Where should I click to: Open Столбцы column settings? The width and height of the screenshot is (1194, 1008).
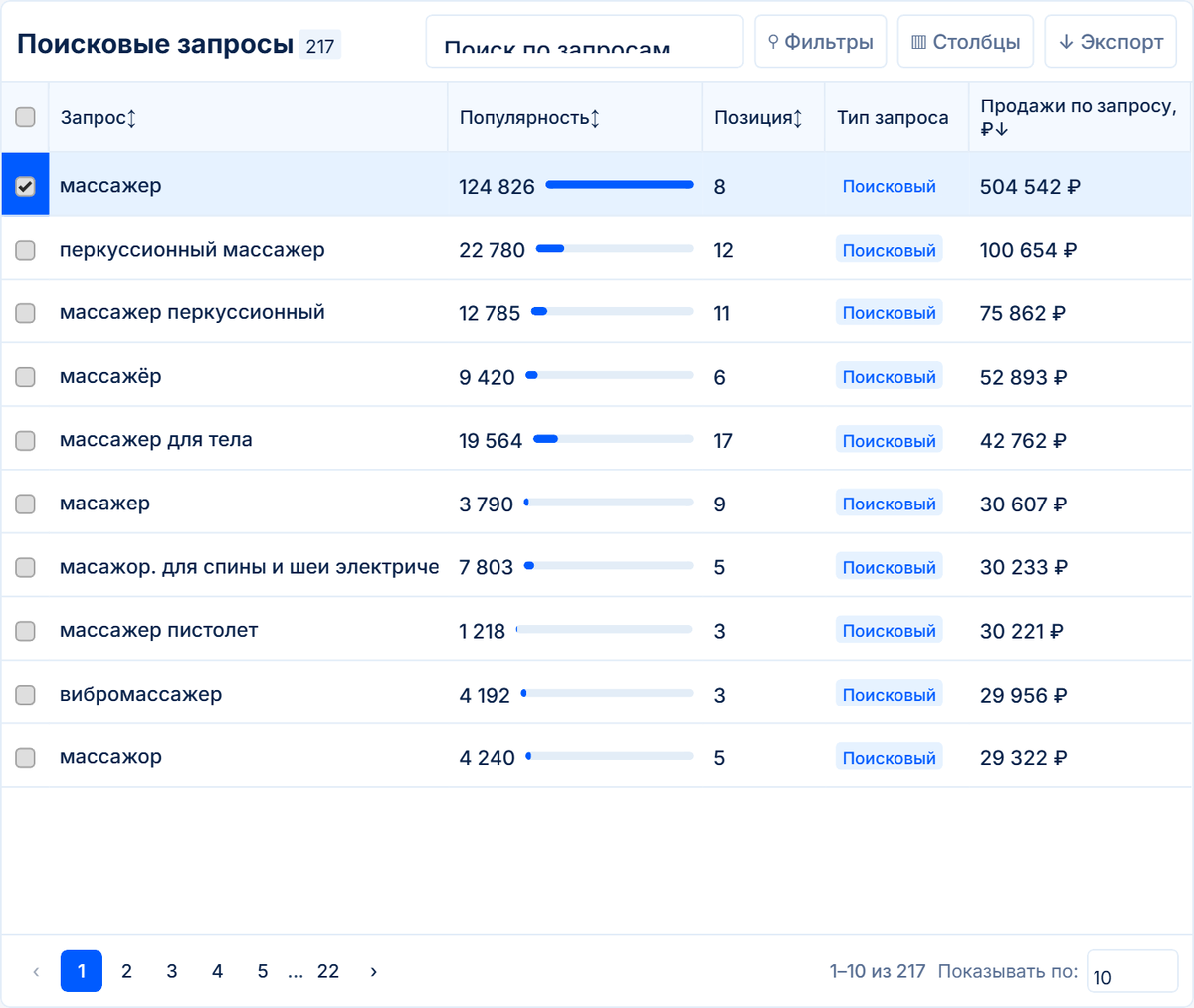(x=965, y=42)
